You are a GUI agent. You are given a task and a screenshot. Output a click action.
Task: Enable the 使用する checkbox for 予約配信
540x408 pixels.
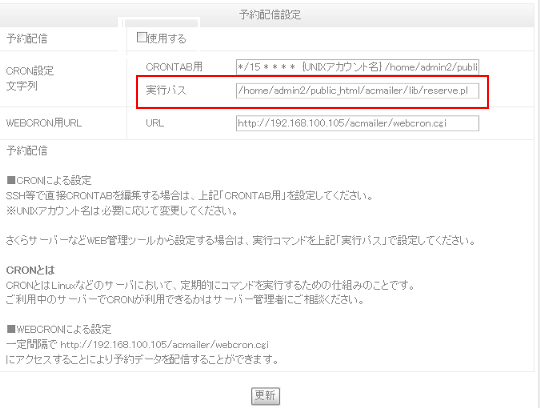pyautogui.click(x=142, y=37)
